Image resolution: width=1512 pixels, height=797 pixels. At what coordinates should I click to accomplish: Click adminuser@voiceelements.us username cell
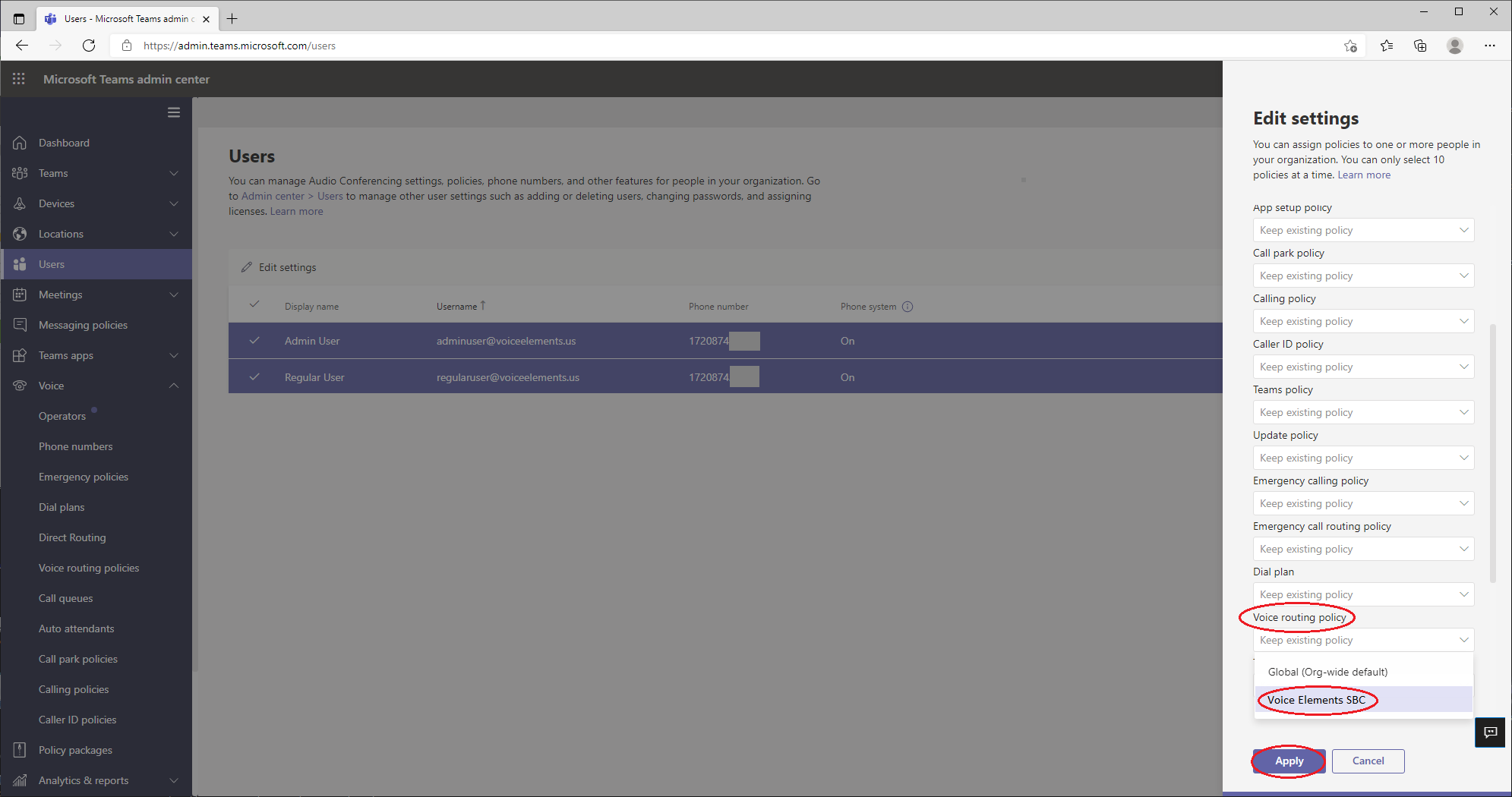(506, 341)
